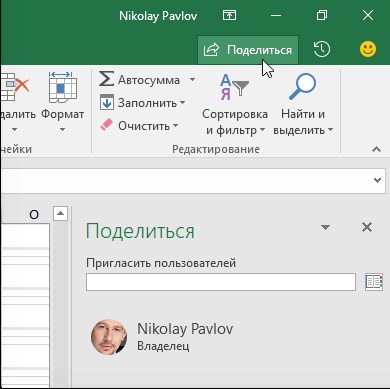Click the vertical scrollbar up arrow

60,213
